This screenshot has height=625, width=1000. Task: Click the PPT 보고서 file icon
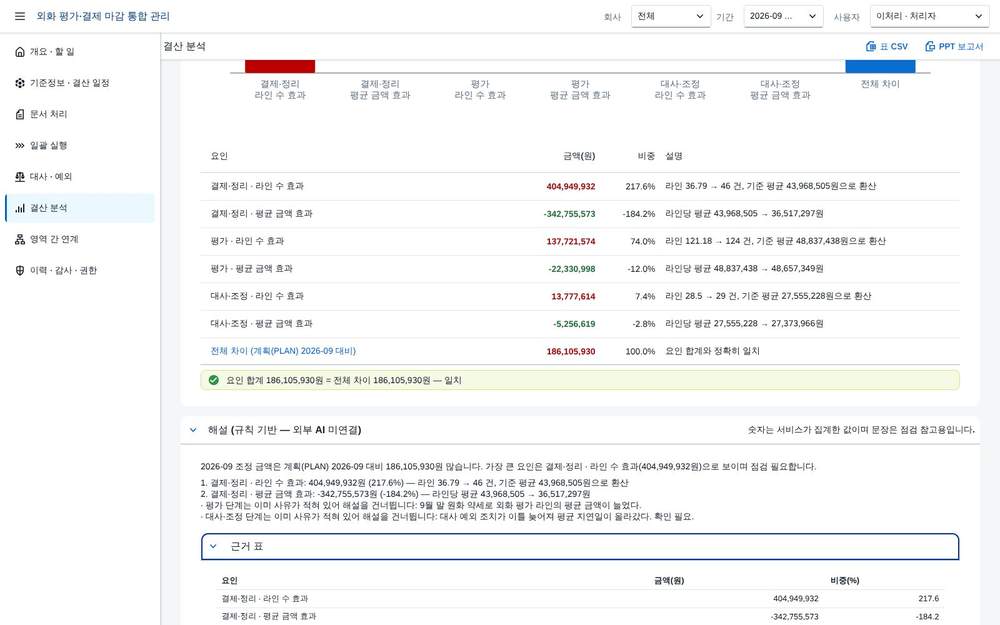pos(930,47)
